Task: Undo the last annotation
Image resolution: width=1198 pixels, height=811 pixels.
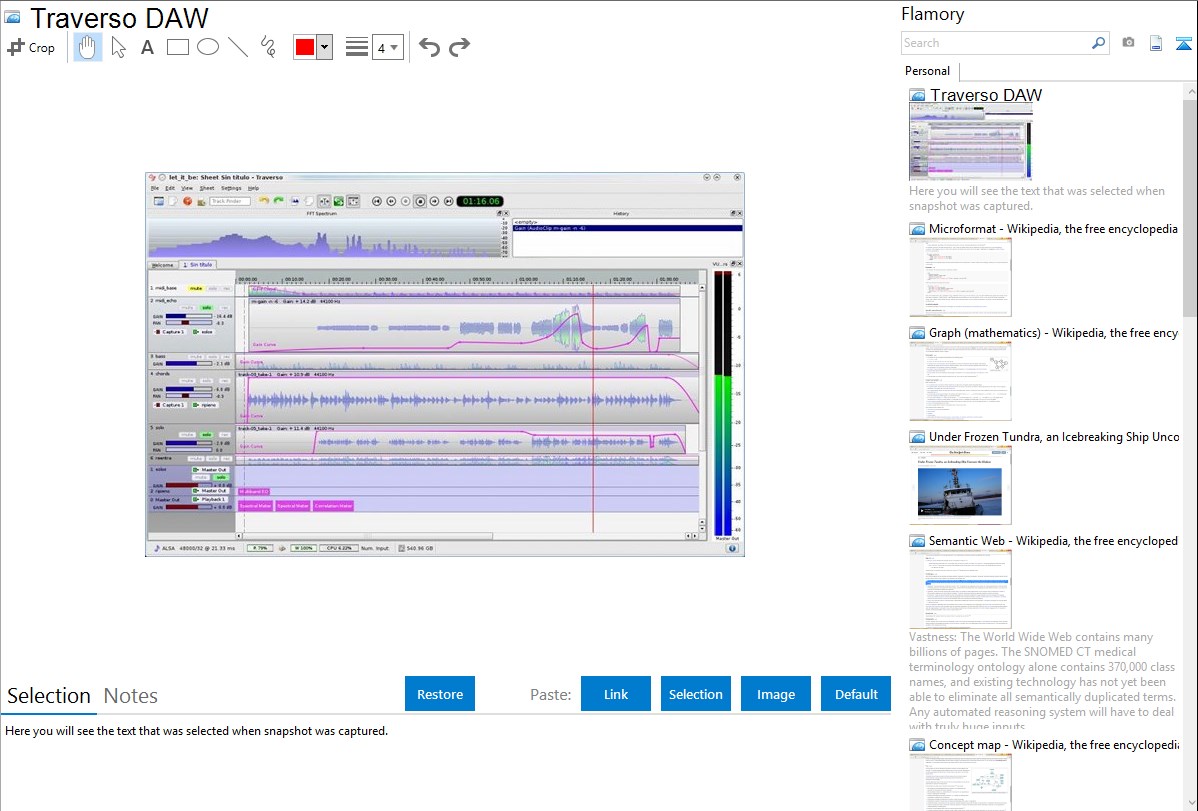Action: 429,47
